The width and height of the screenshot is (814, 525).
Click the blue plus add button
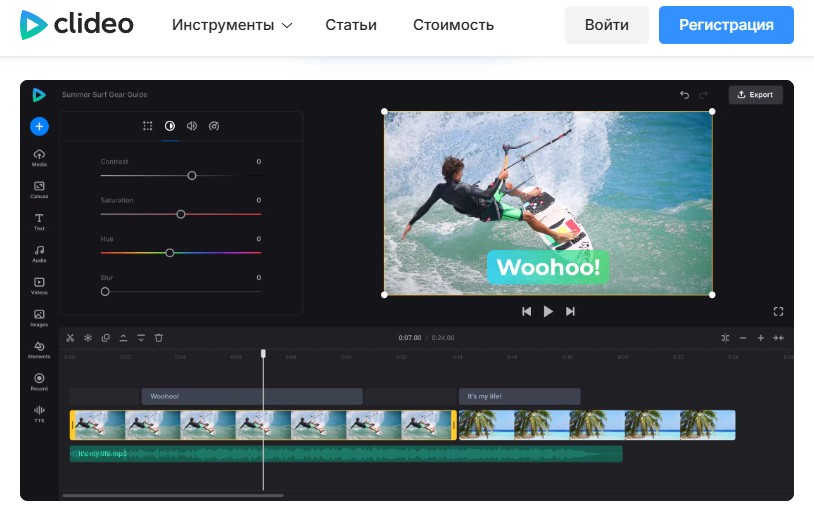tap(39, 126)
